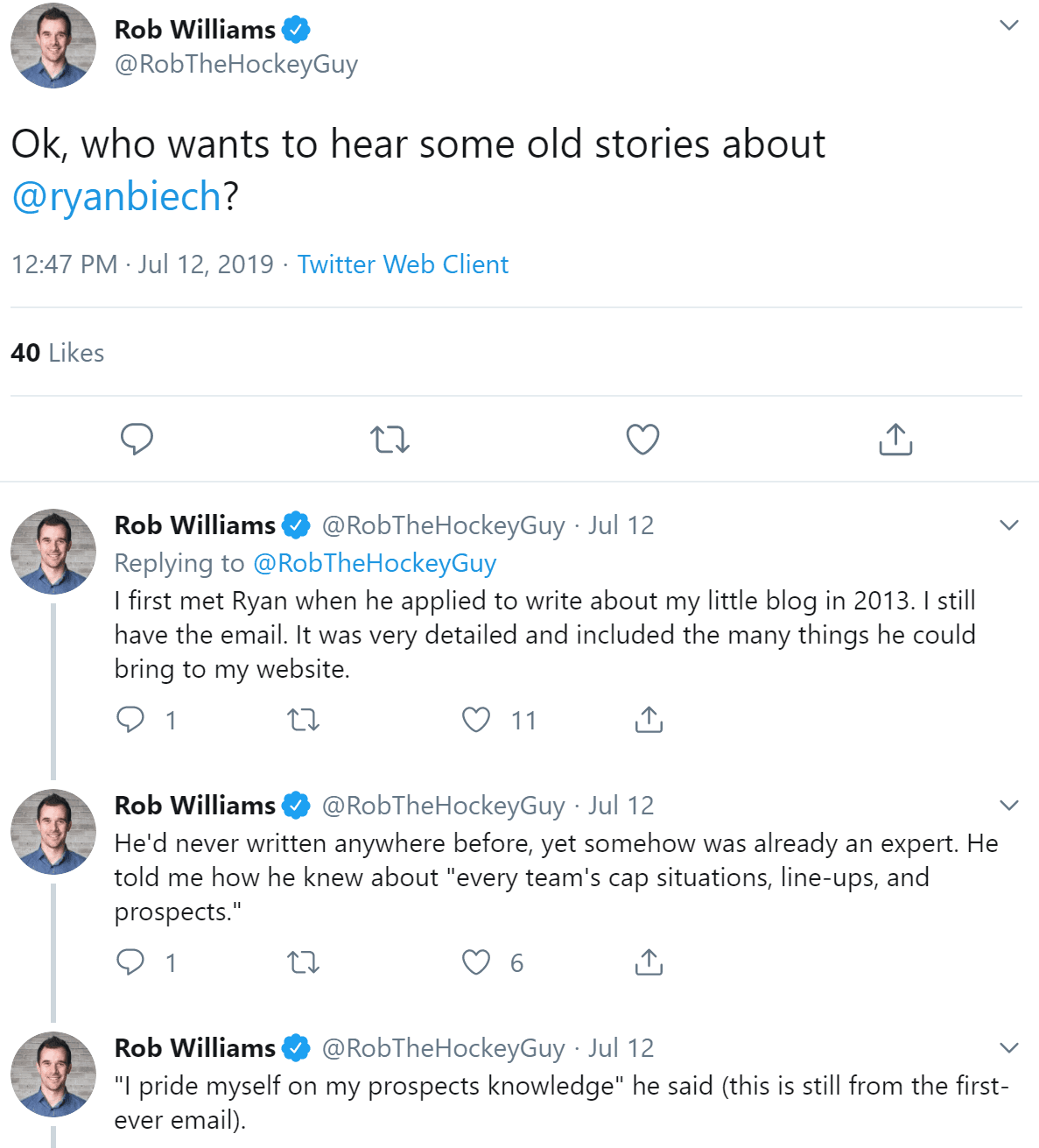Retweet the main tweet about old stories
The image size is (1039, 1148).
pos(390,439)
